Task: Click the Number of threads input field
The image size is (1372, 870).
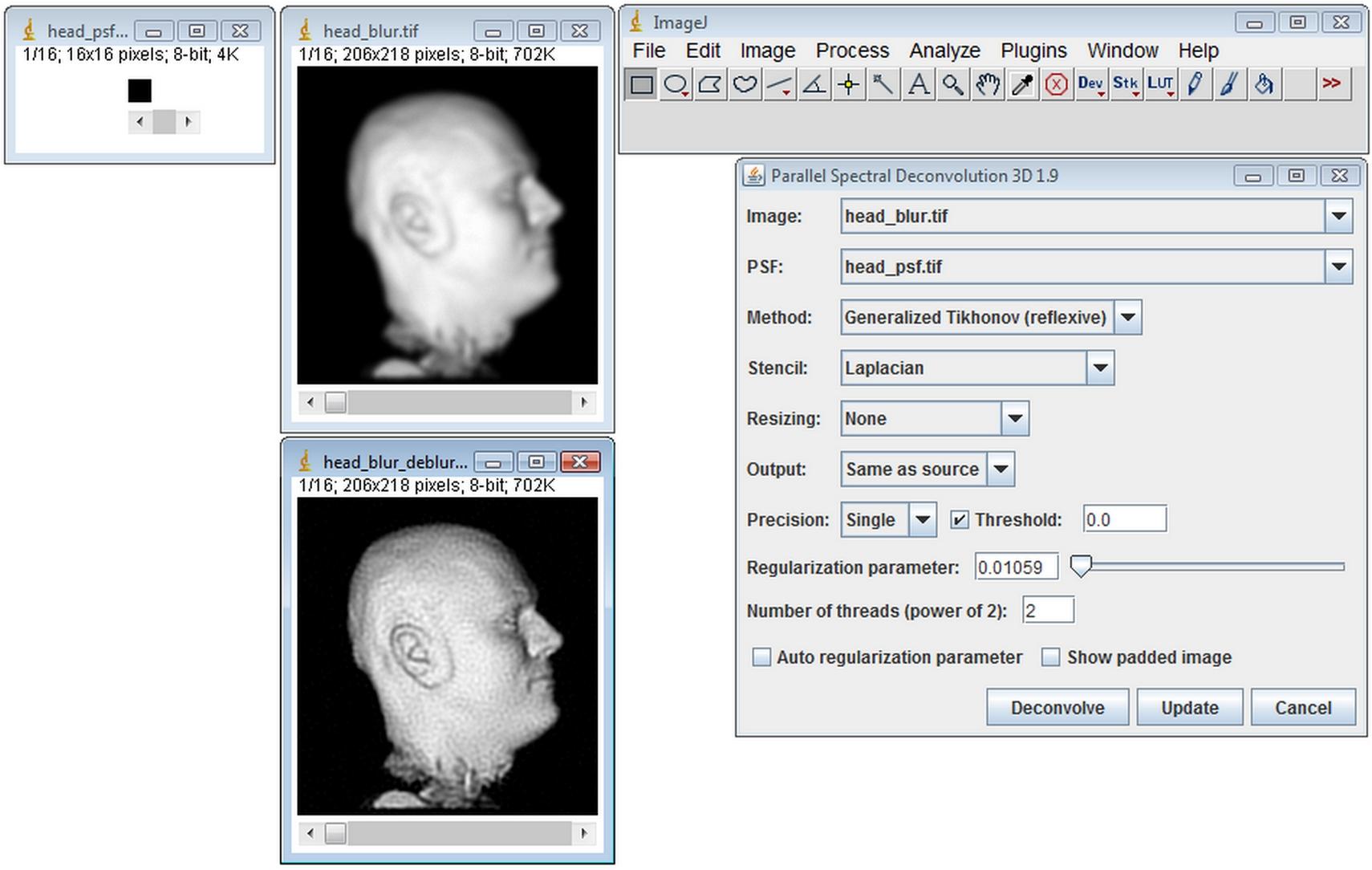Action: coord(1048,611)
